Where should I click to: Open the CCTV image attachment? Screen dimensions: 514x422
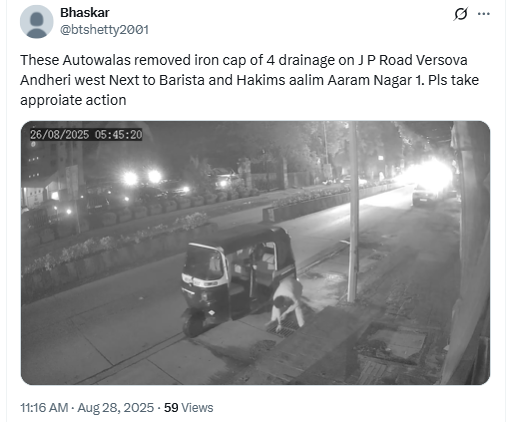[255, 253]
